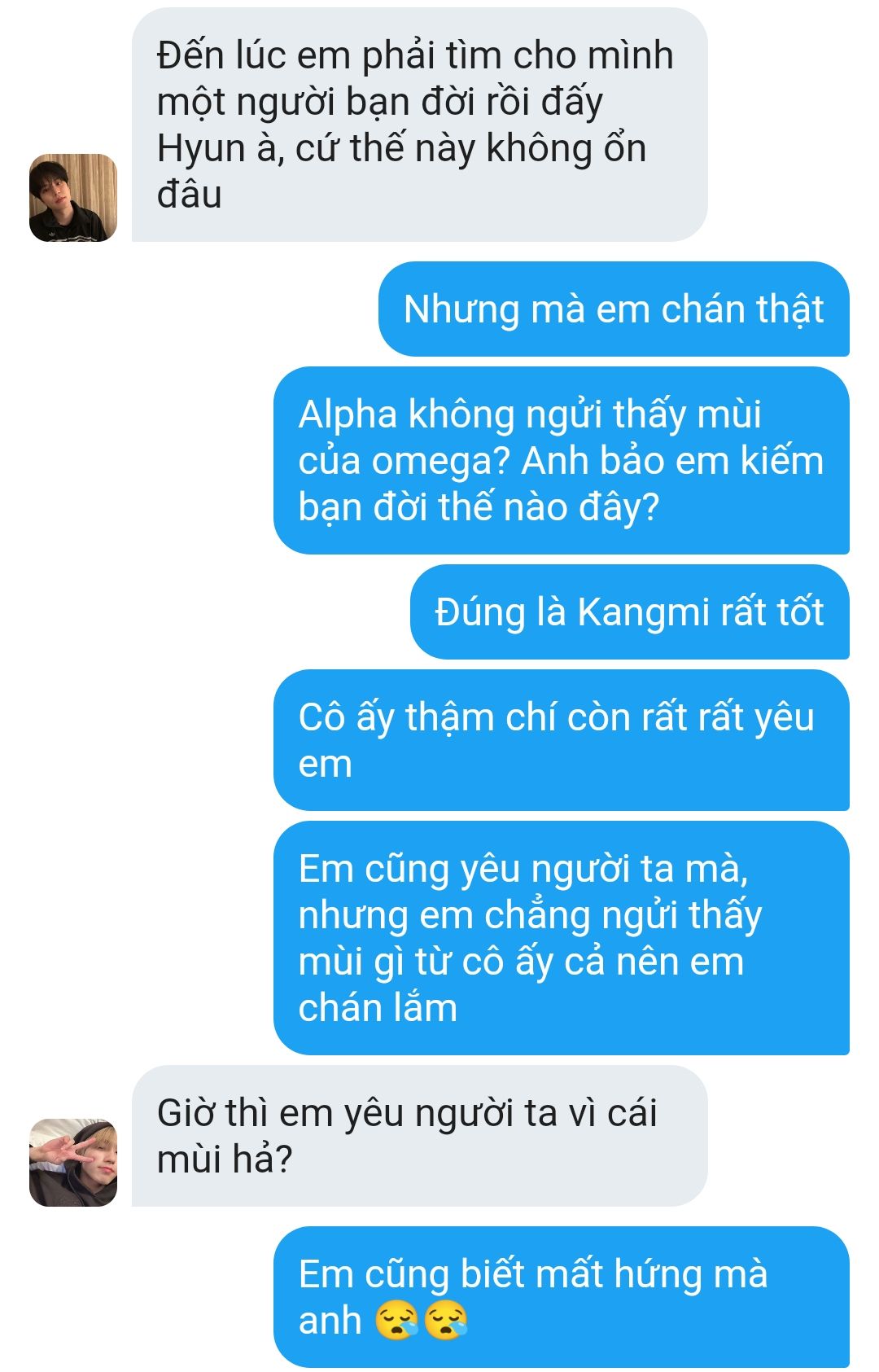Image resolution: width=879 pixels, height=1372 pixels.
Task: Tap the "Đúng là Kangmi rất tốt" bubble
Action: 629,612
